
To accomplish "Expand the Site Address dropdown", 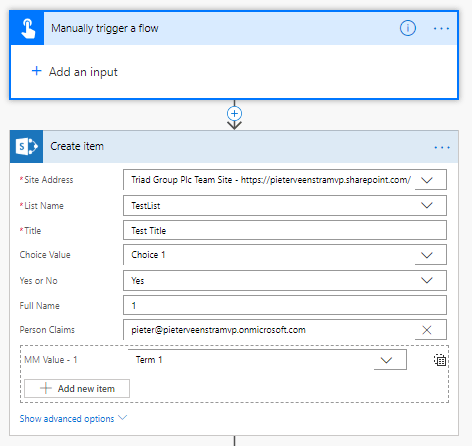I will [427, 180].
